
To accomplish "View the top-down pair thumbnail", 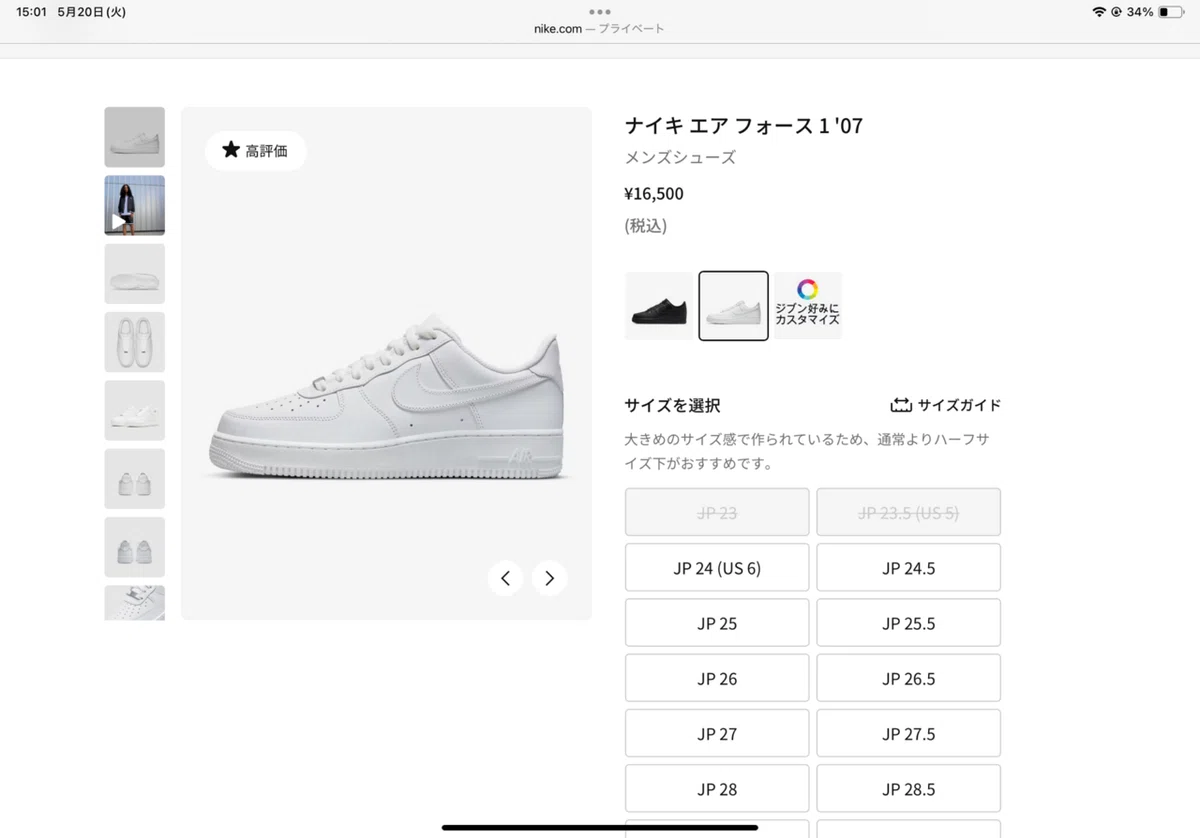I will (x=134, y=342).
